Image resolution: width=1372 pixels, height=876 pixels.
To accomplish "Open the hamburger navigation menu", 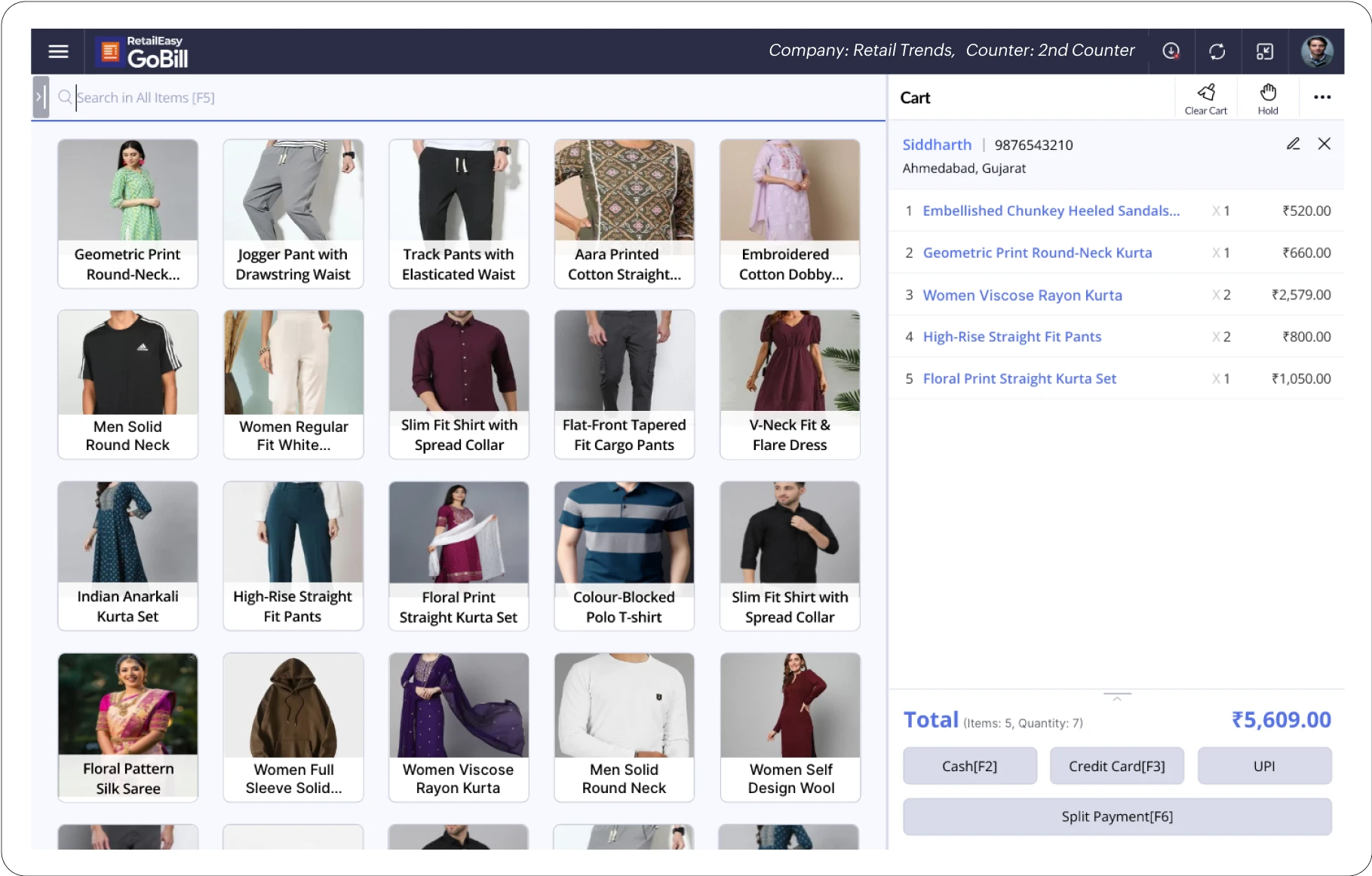I will click(58, 51).
